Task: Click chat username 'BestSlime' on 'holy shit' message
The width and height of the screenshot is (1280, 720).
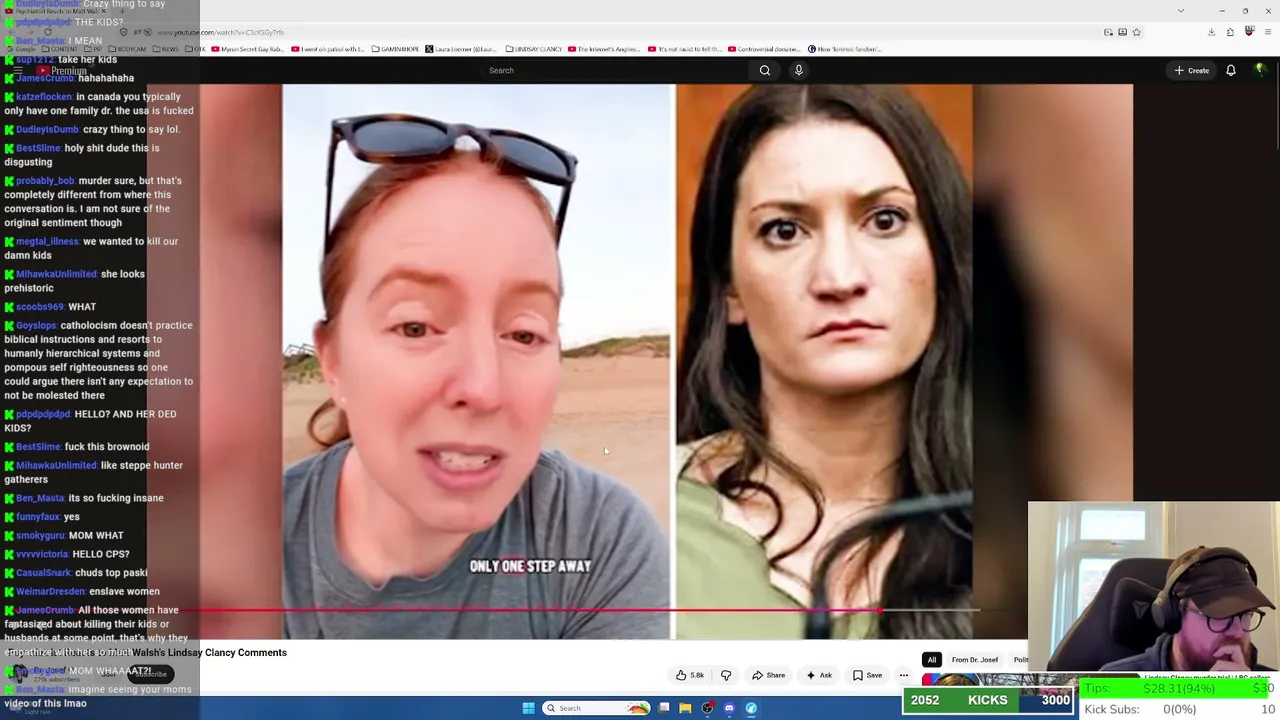Action: pos(38,148)
